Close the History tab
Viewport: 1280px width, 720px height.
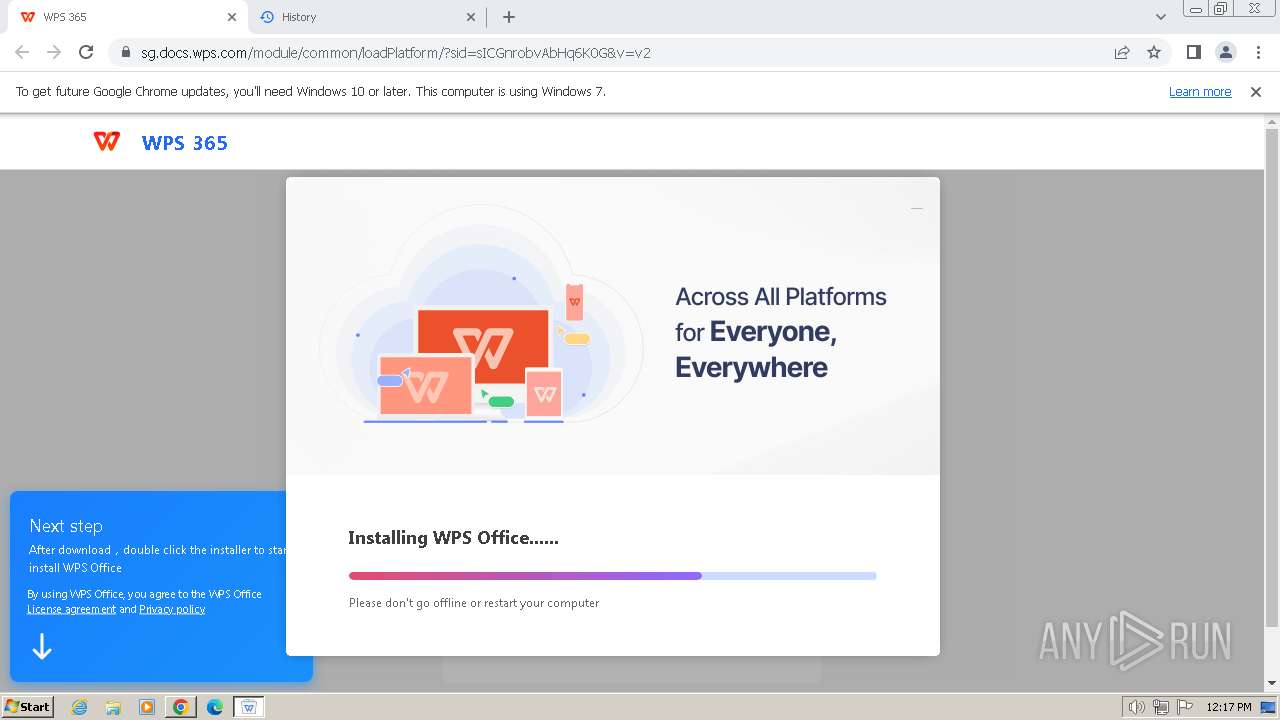pos(472,17)
